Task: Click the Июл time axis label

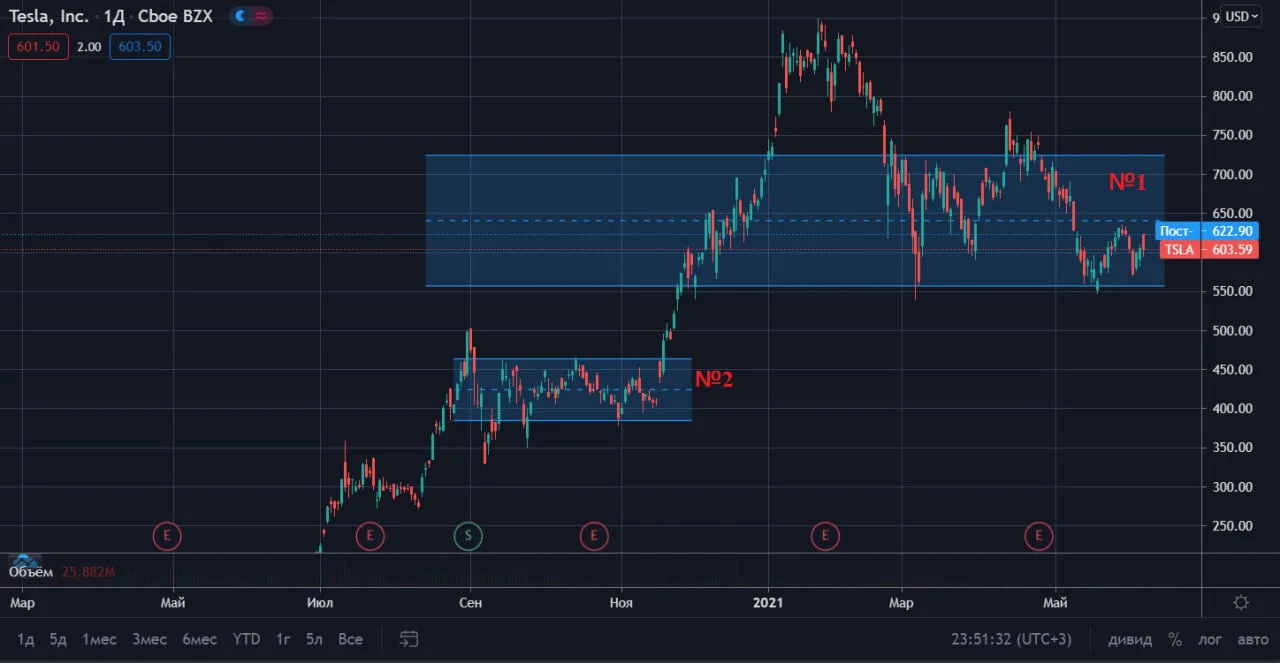Action: 320,602
